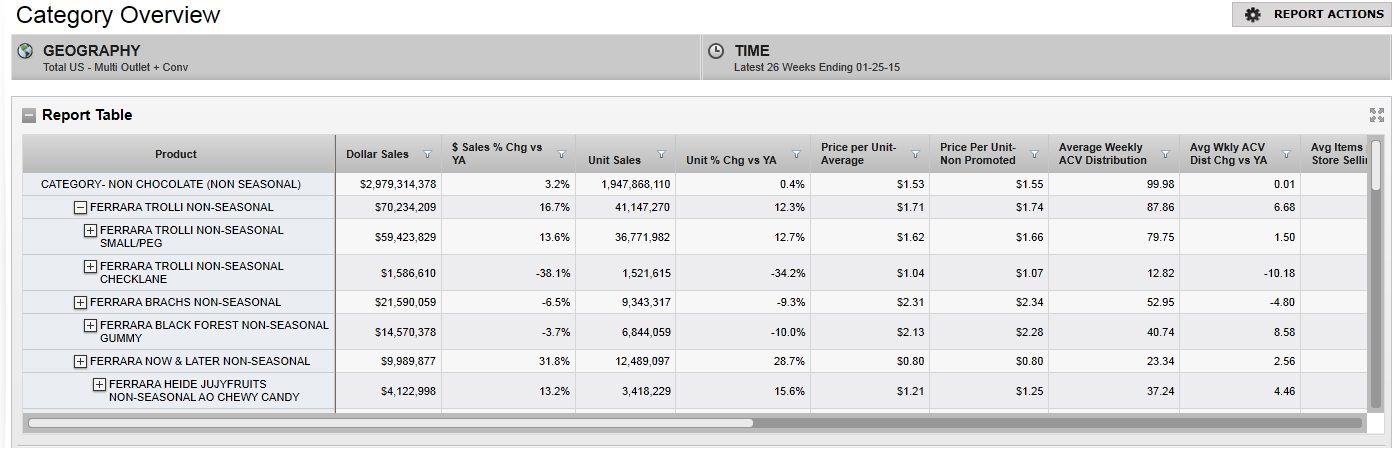Viewport: 1400px width, 451px height.
Task: Click the expand-to-fullscreen icon for Report Table
Action: pyautogui.click(x=1376, y=115)
